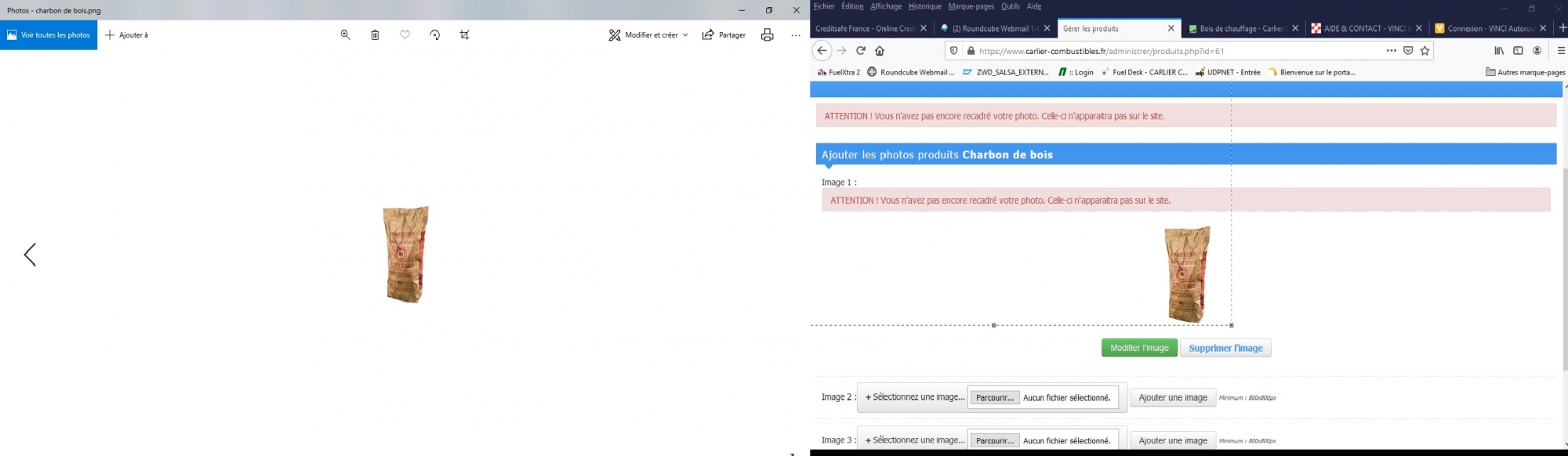Click the print icon in Photos toolbar
The height and width of the screenshot is (456, 1568).
pyautogui.click(x=767, y=34)
